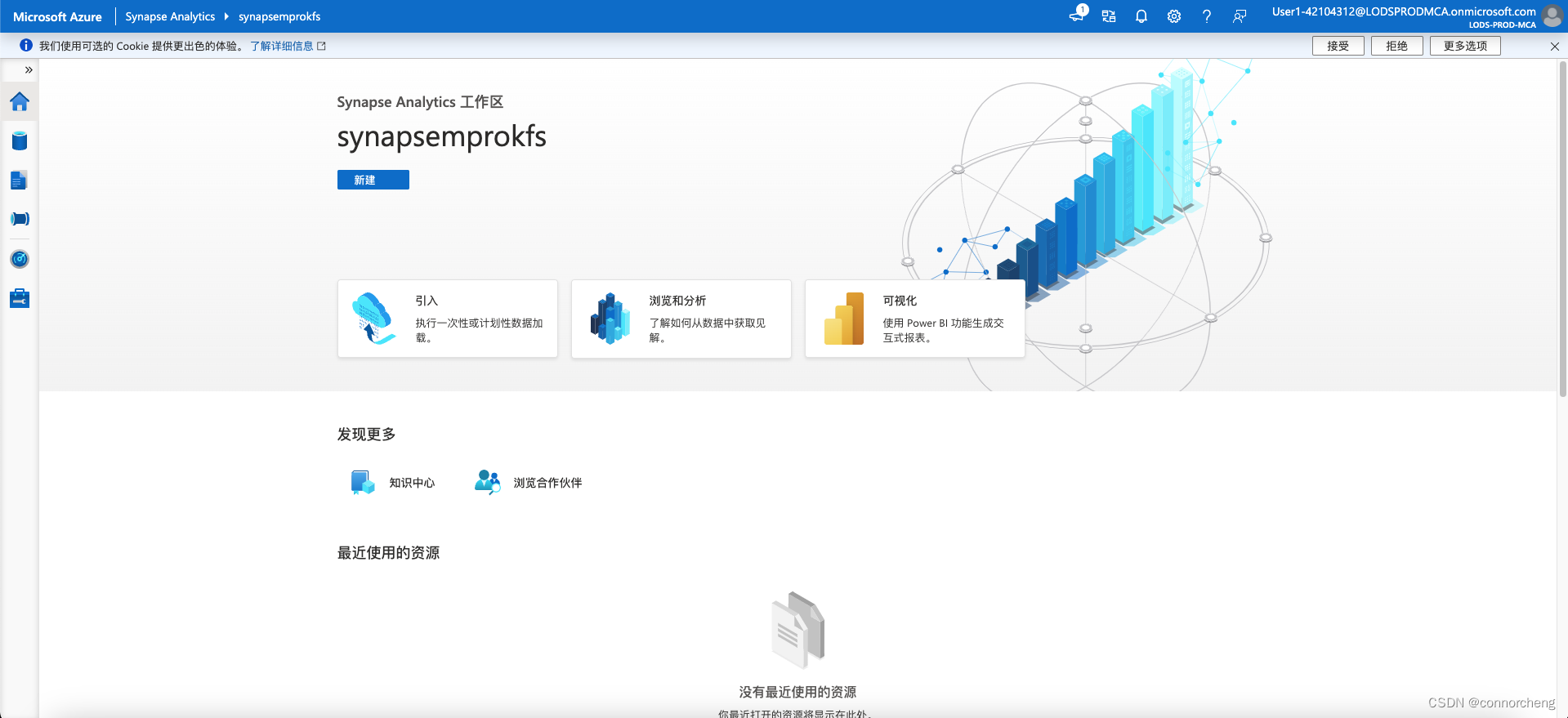Open the Home hub in the sidebar

pyautogui.click(x=20, y=101)
